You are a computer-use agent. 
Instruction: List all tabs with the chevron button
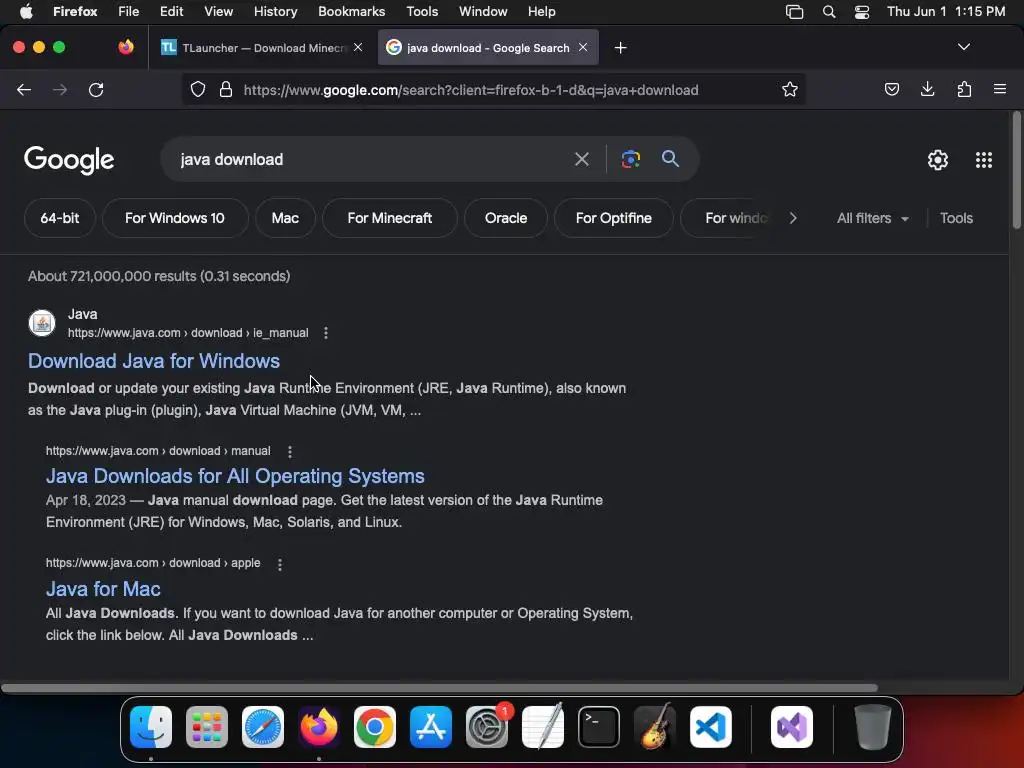pyautogui.click(x=963, y=47)
